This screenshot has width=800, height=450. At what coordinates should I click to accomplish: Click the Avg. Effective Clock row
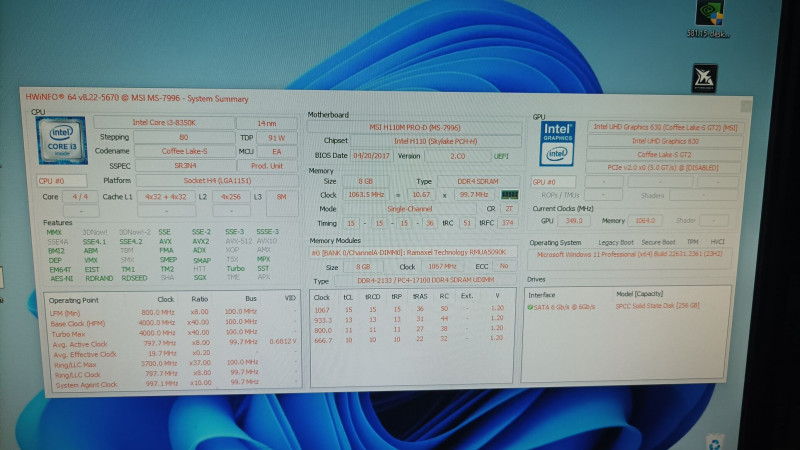(172, 354)
